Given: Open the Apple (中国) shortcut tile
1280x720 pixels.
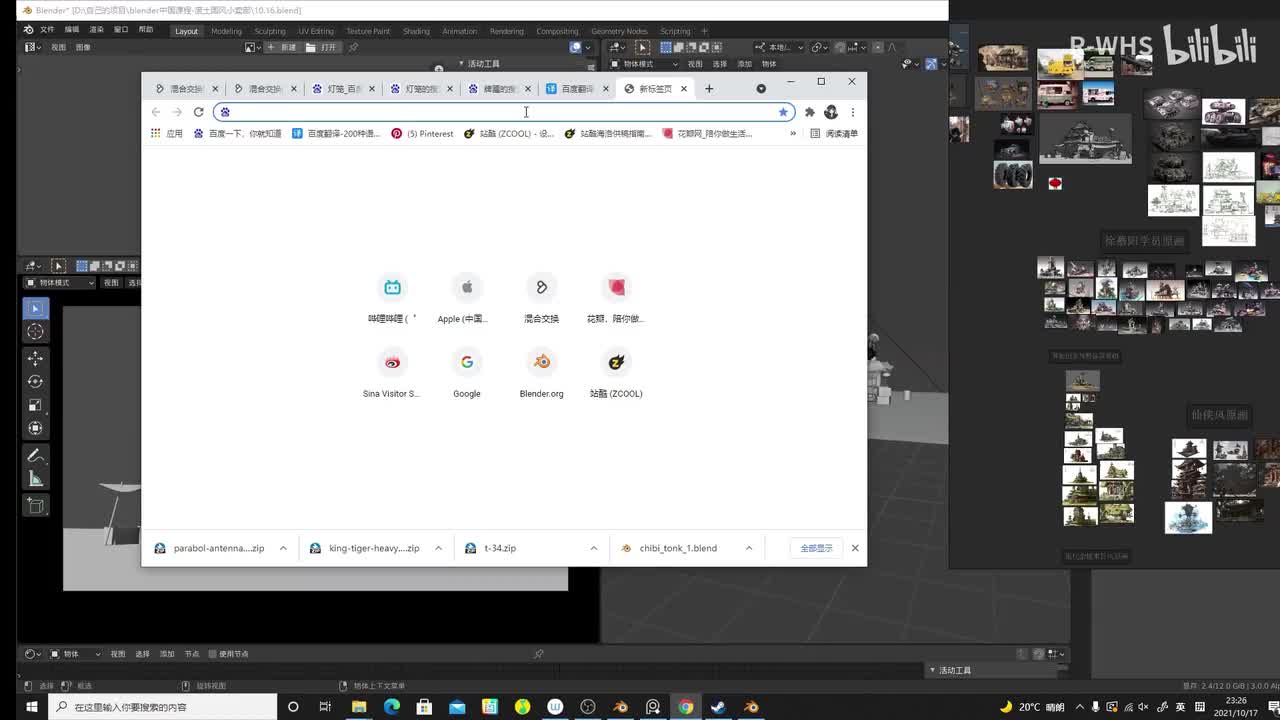Looking at the screenshot, I should (467, 298).
